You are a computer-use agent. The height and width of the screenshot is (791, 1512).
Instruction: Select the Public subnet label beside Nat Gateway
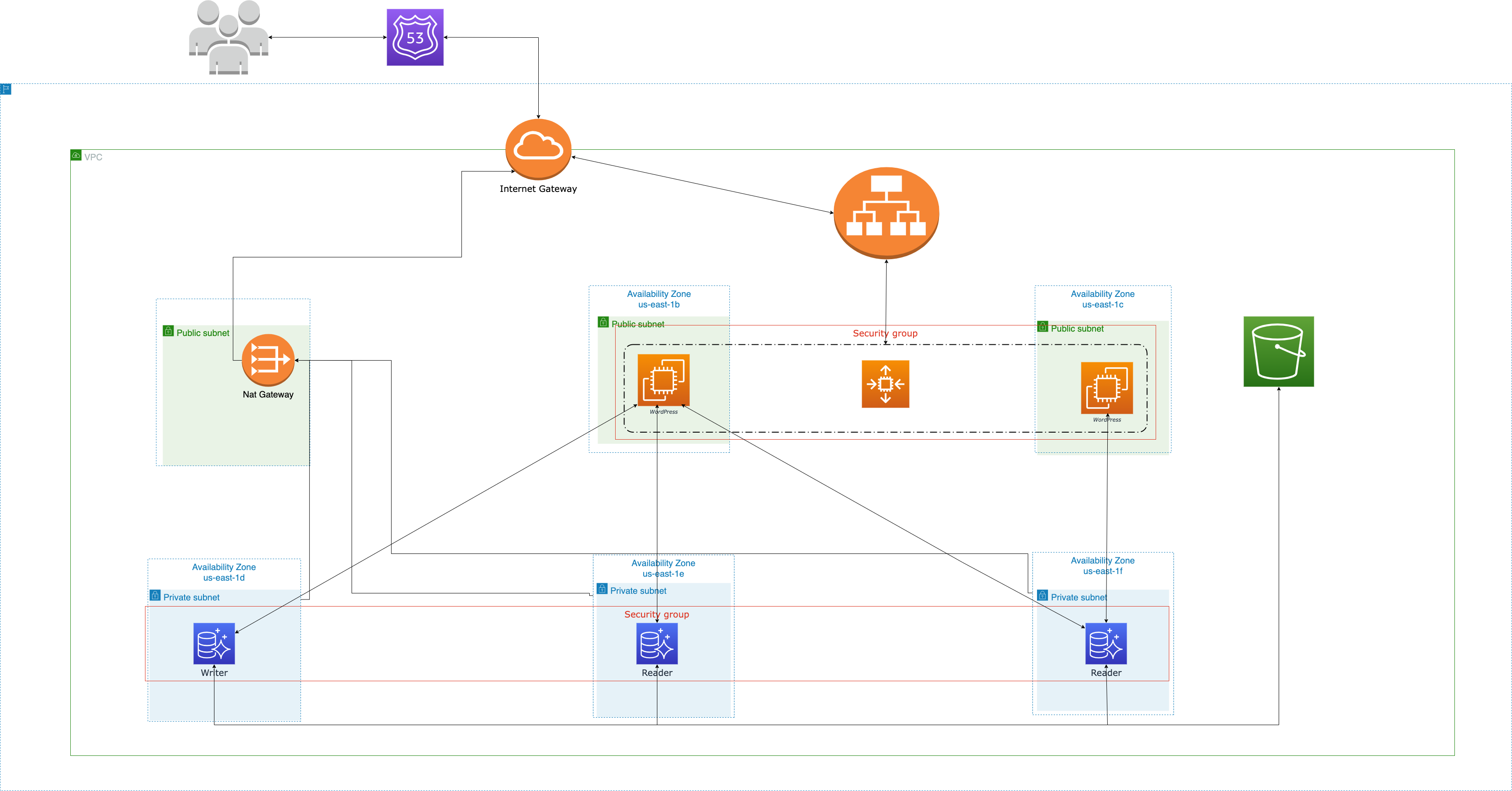[x=203, y=333]
